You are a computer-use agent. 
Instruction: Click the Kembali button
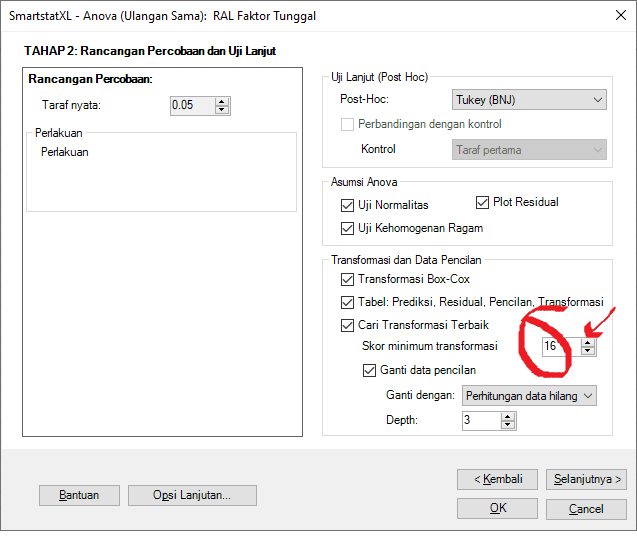[497, 479]
